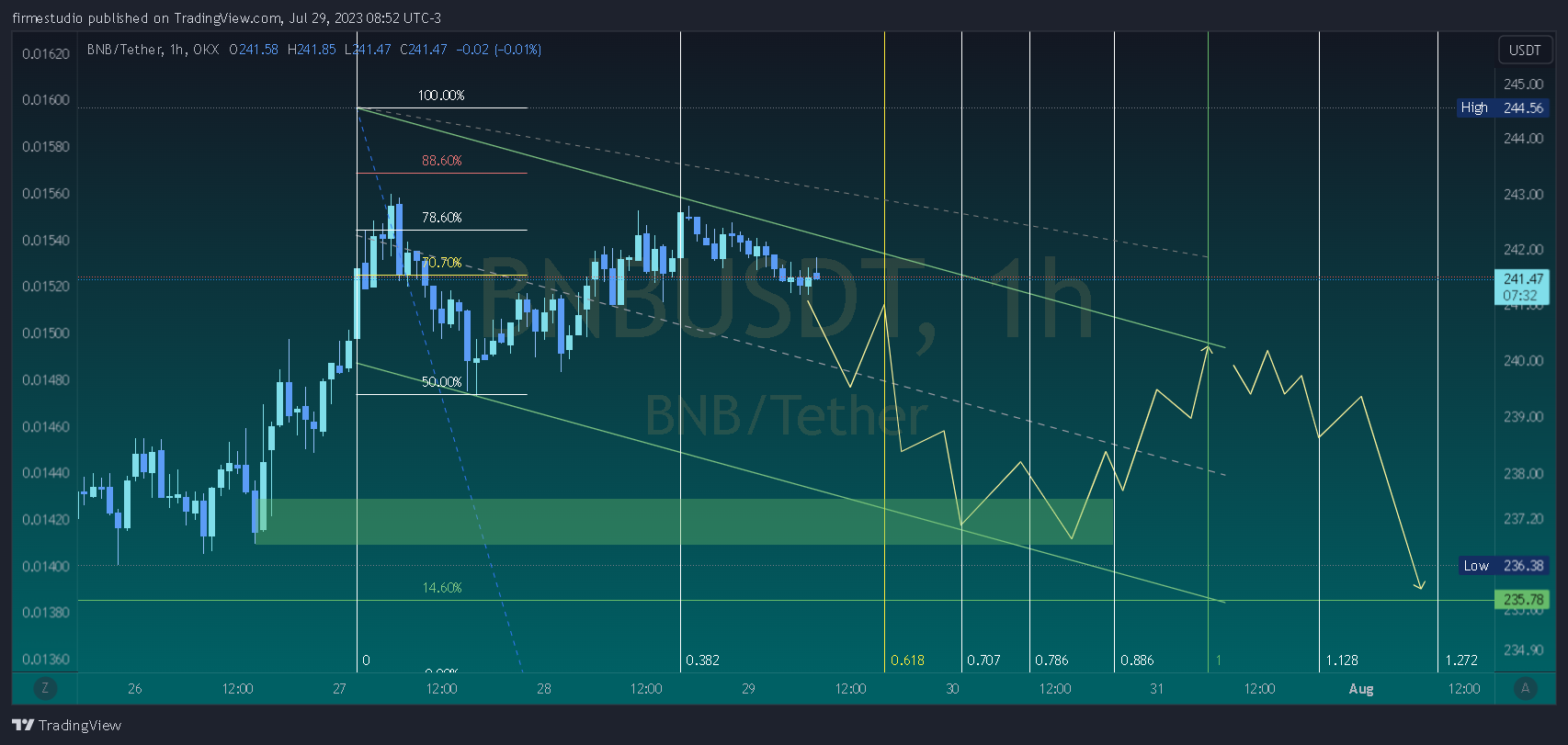Click the 0.886 time zone label
This screenshot has height=745, width=1568.
[x=1137, y=660]
